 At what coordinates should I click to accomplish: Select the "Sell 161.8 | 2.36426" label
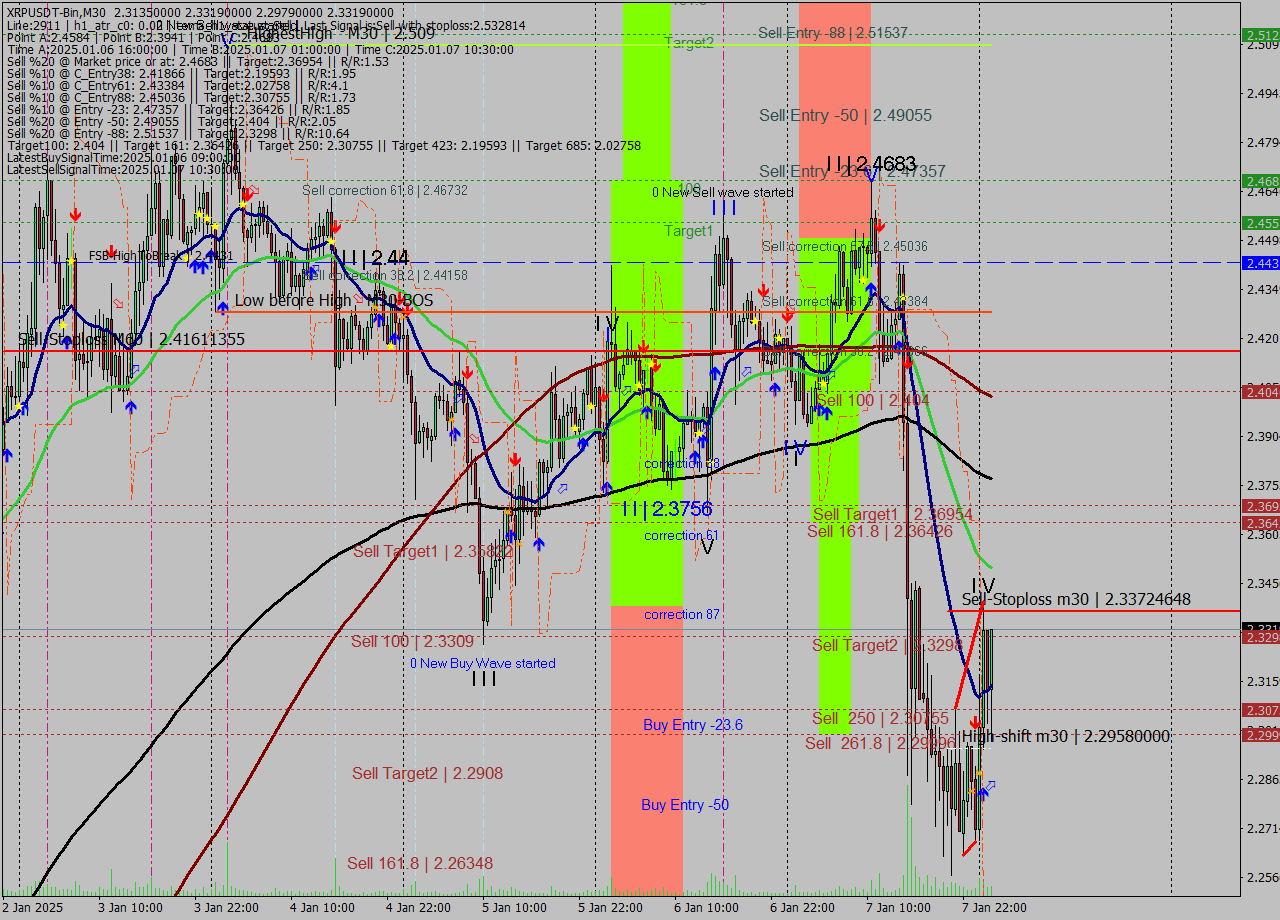coord(880,531)
